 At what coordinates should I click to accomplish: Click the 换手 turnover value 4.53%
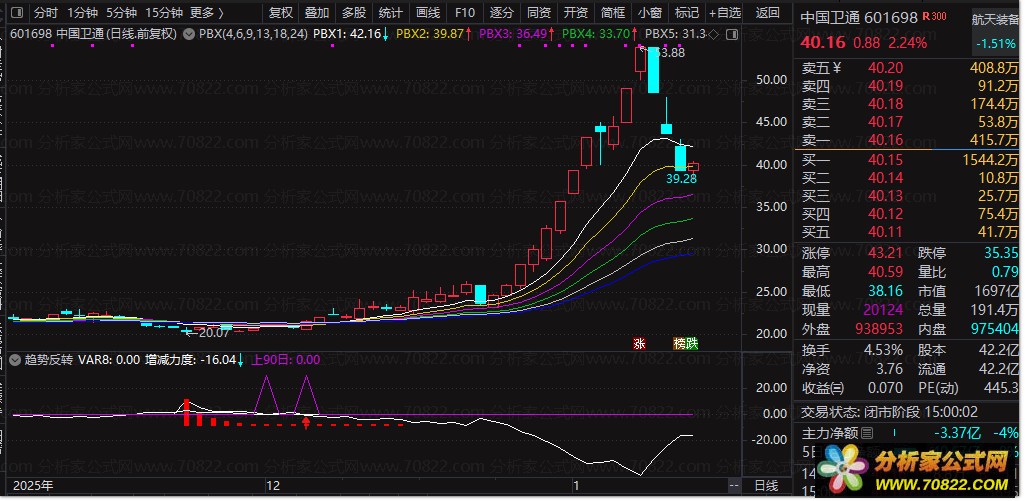coord(884,351)
